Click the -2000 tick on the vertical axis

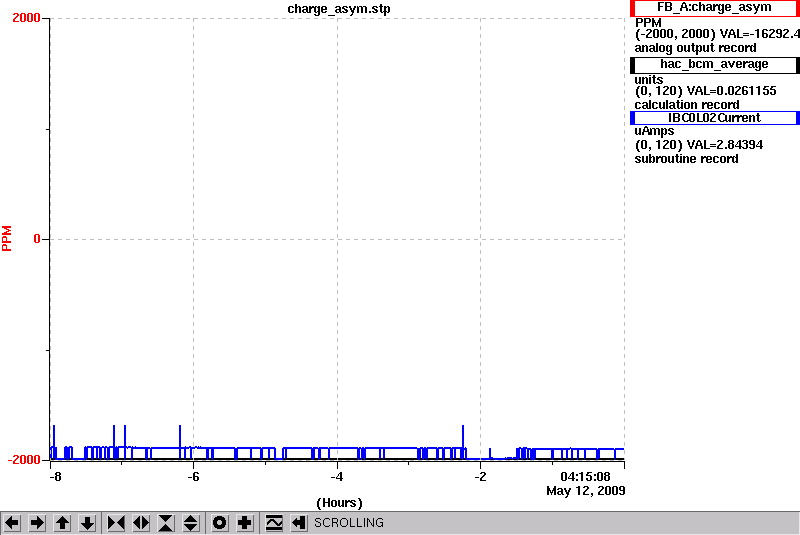(24, 460)
